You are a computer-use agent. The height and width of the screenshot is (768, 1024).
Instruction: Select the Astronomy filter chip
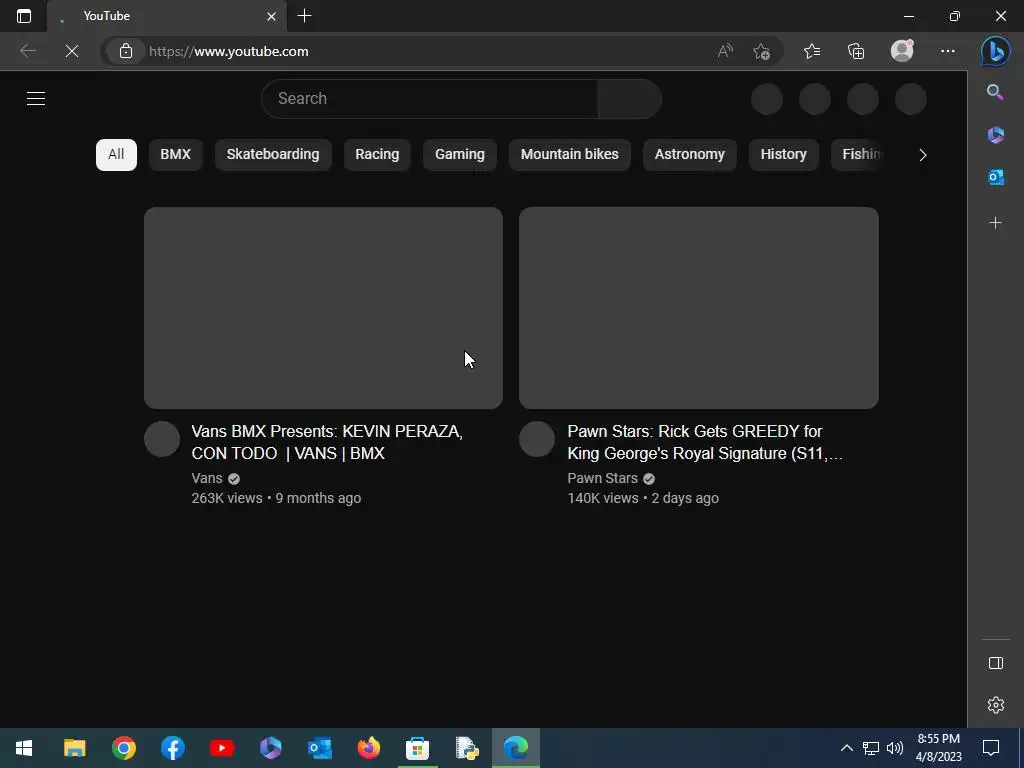690,155
